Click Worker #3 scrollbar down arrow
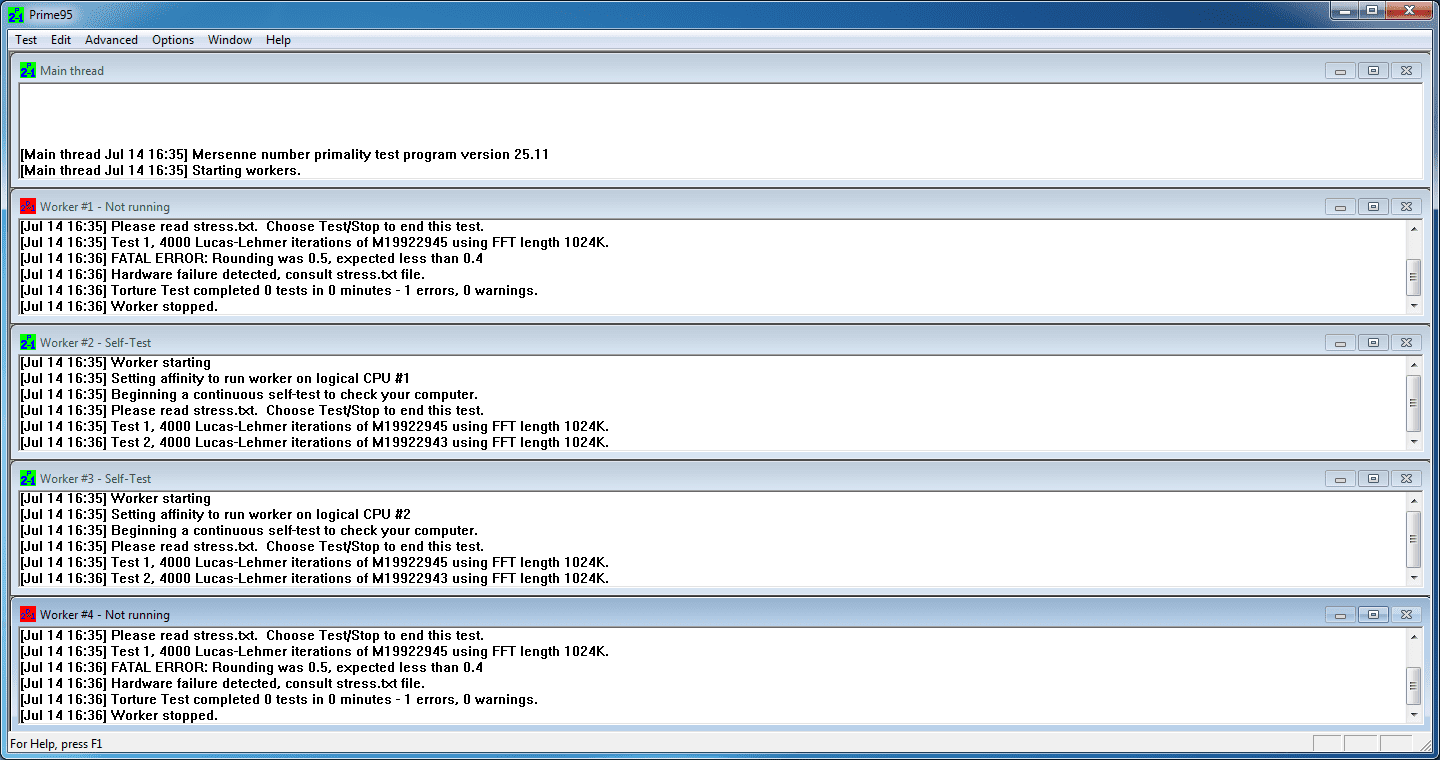1440x760 pixels. [1413, 577]
